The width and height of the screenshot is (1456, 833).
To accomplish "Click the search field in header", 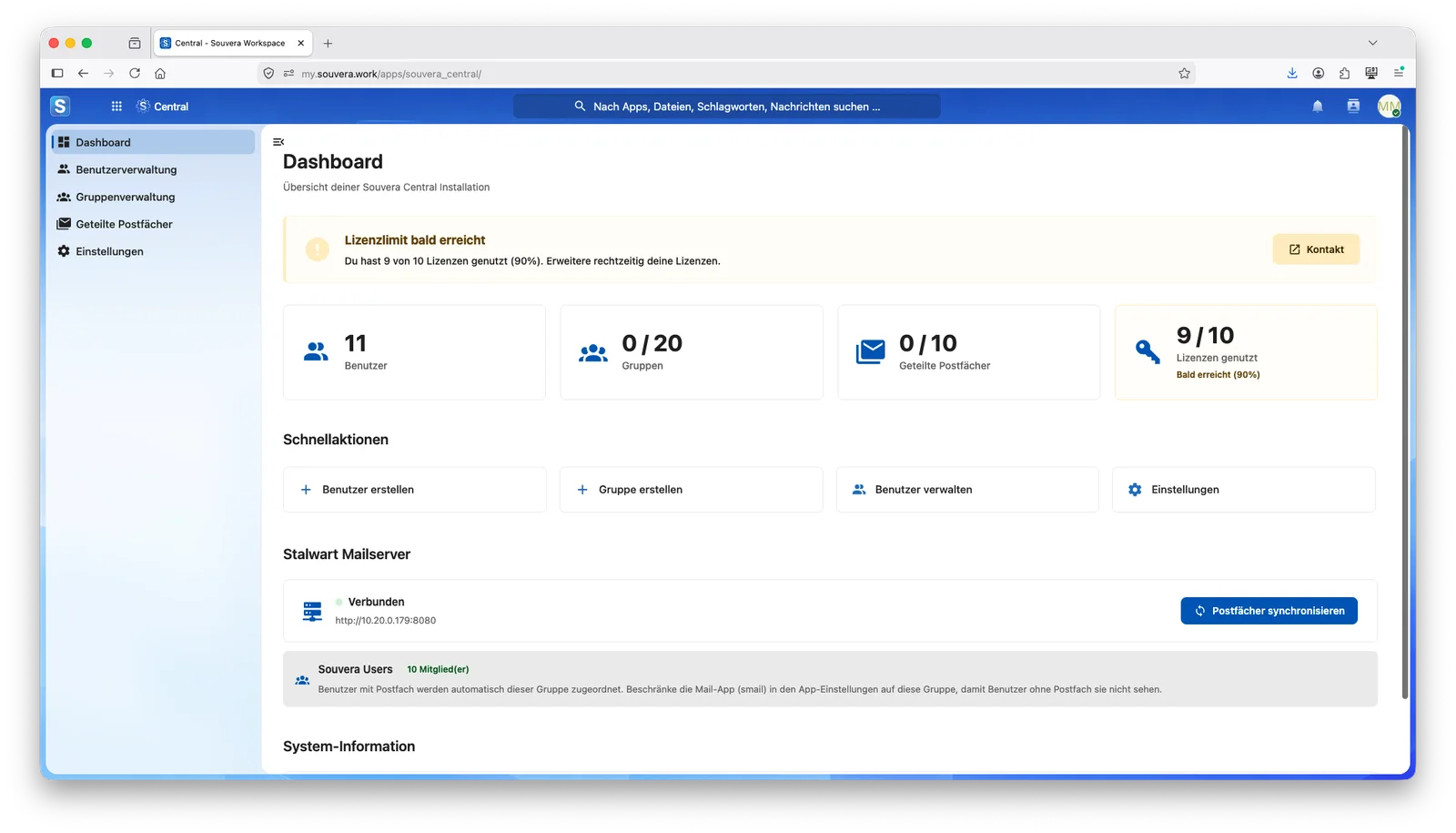I will (x=727, y=107).
